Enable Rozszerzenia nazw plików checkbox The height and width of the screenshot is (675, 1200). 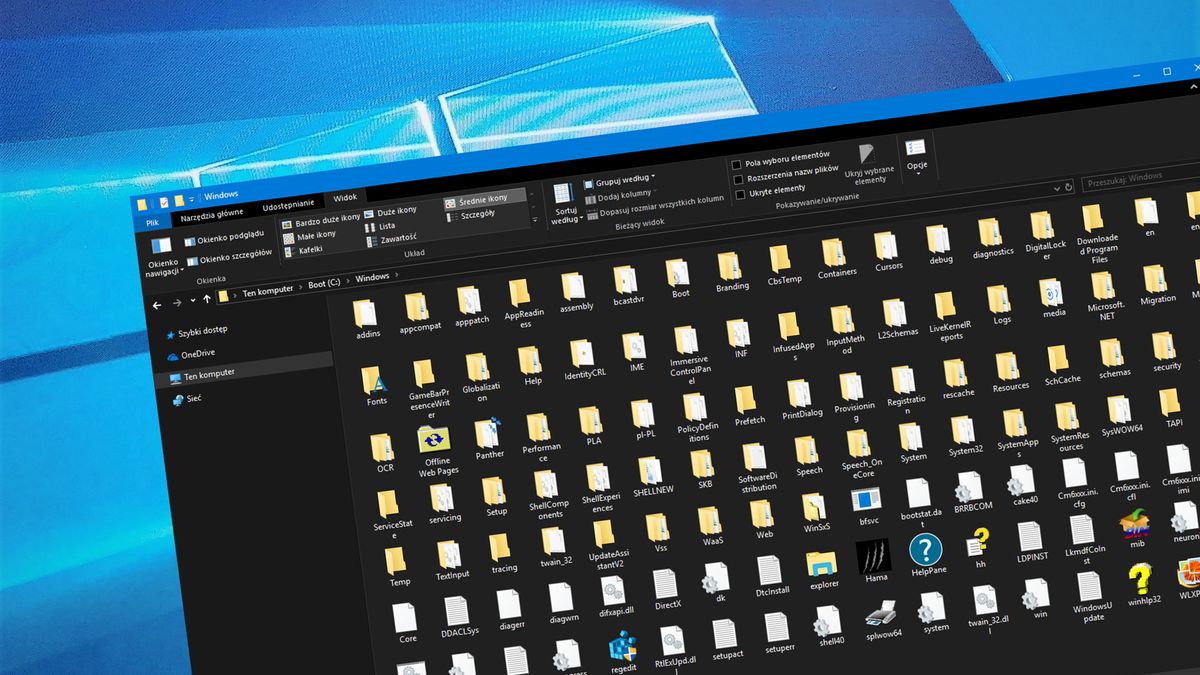tap(738, 179)
